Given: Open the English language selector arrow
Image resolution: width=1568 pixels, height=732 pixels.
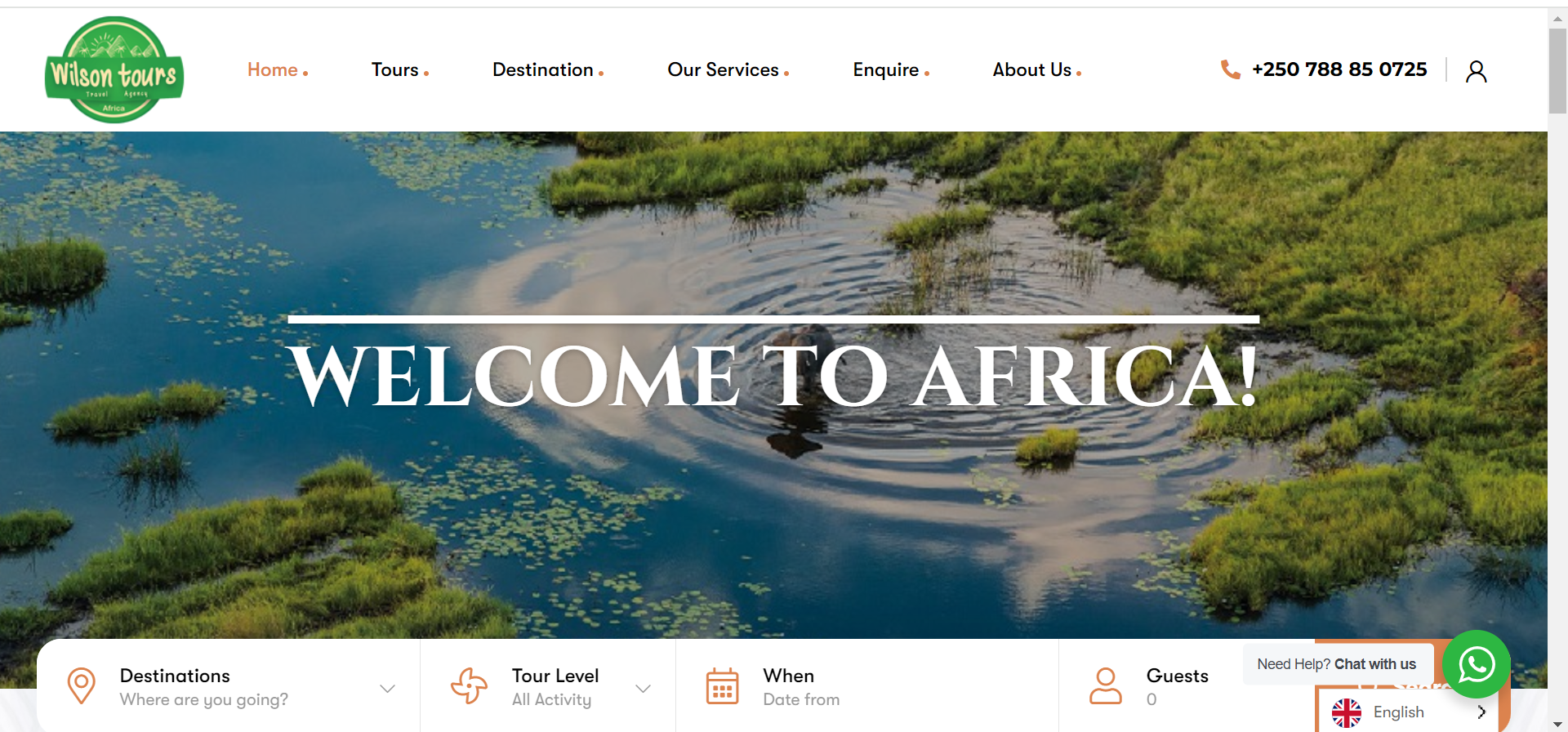Looking at the screenshot, I should pyautogui.click(x=1481, y=712).
